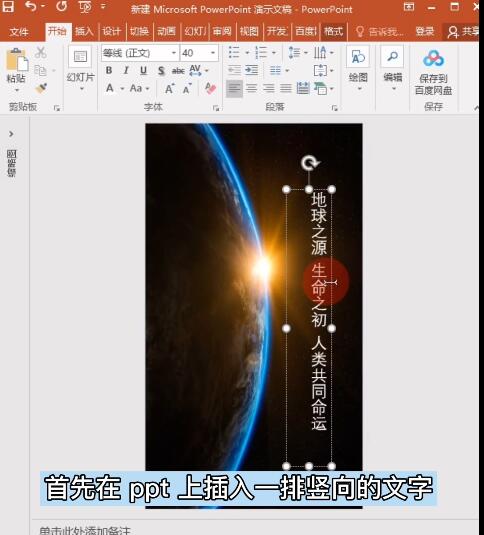This screenshot has width=484, height=535.
Task: Cut selection with the scissors icon
Action: 41,53
